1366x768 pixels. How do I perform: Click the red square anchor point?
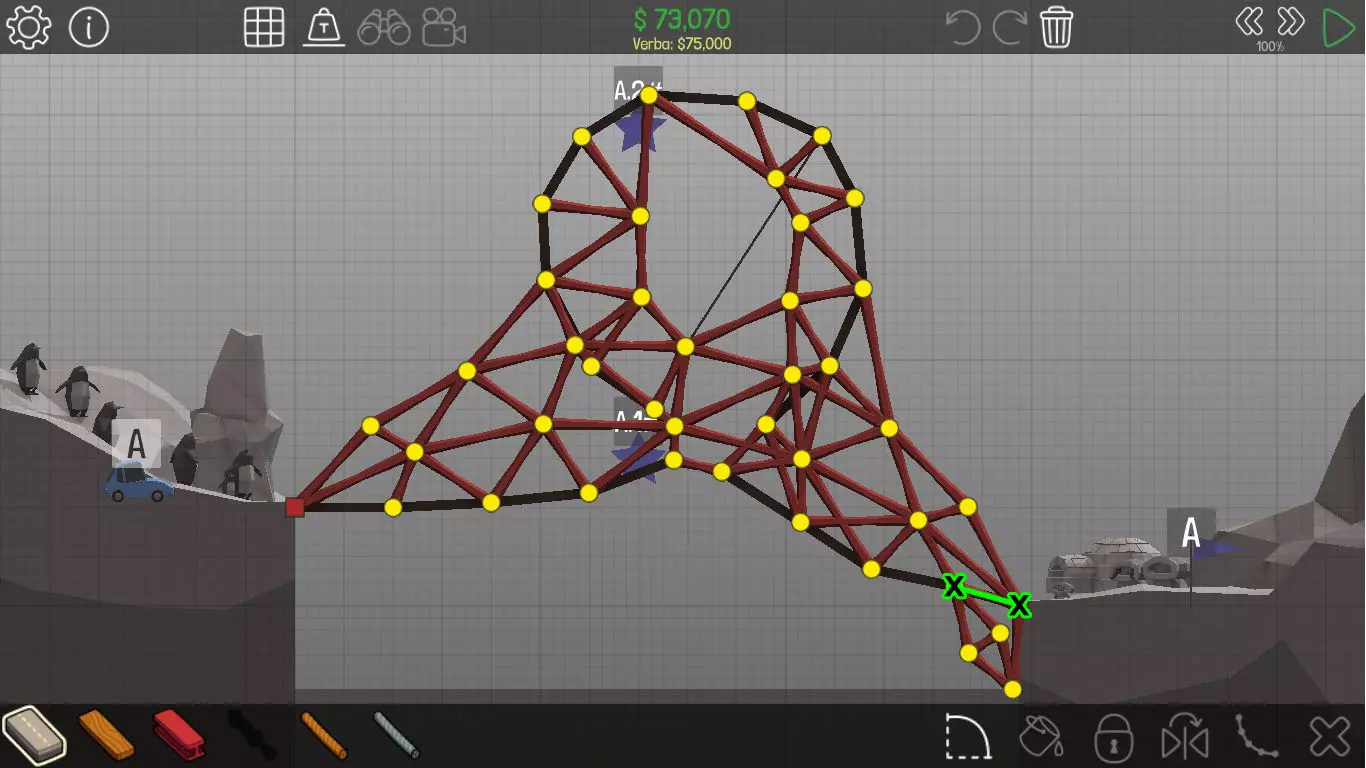tap(294, 507)
